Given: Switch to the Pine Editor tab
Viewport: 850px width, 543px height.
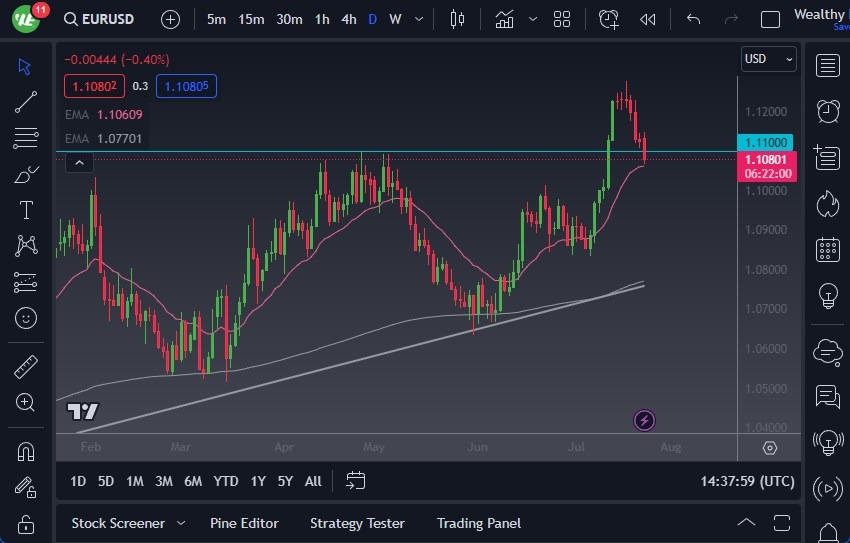Looking at the screenshot, I should (244, 523).
